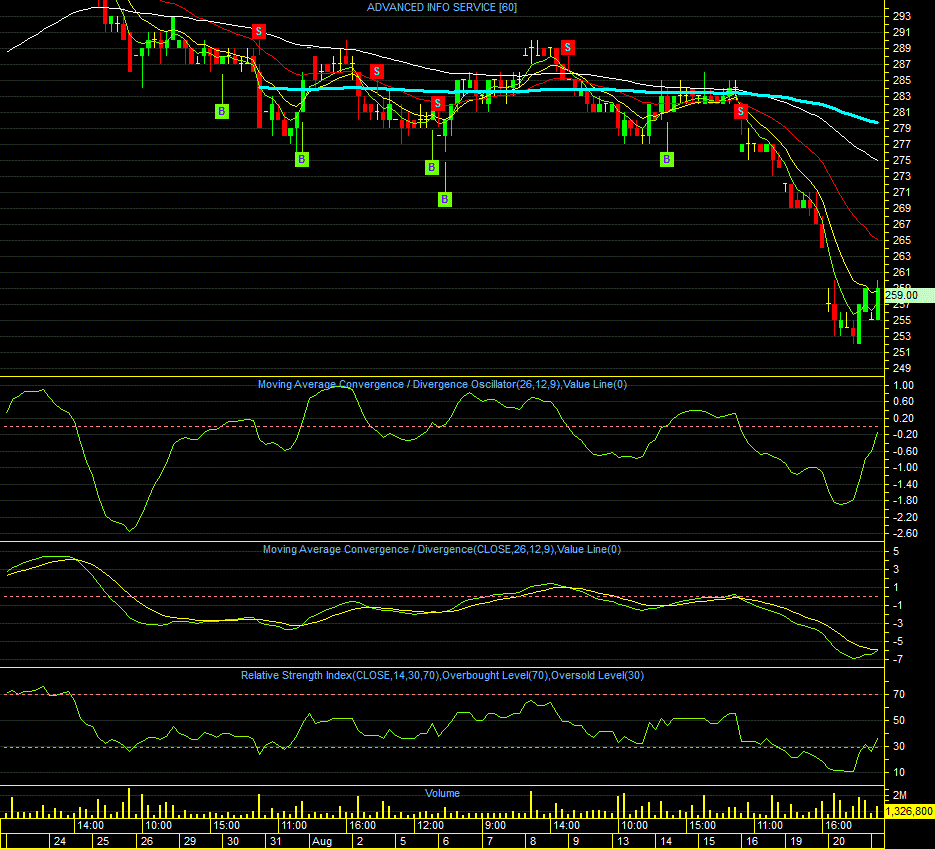
Task: Click the Aug month label on date axis
Action: [x=322, y=841]
